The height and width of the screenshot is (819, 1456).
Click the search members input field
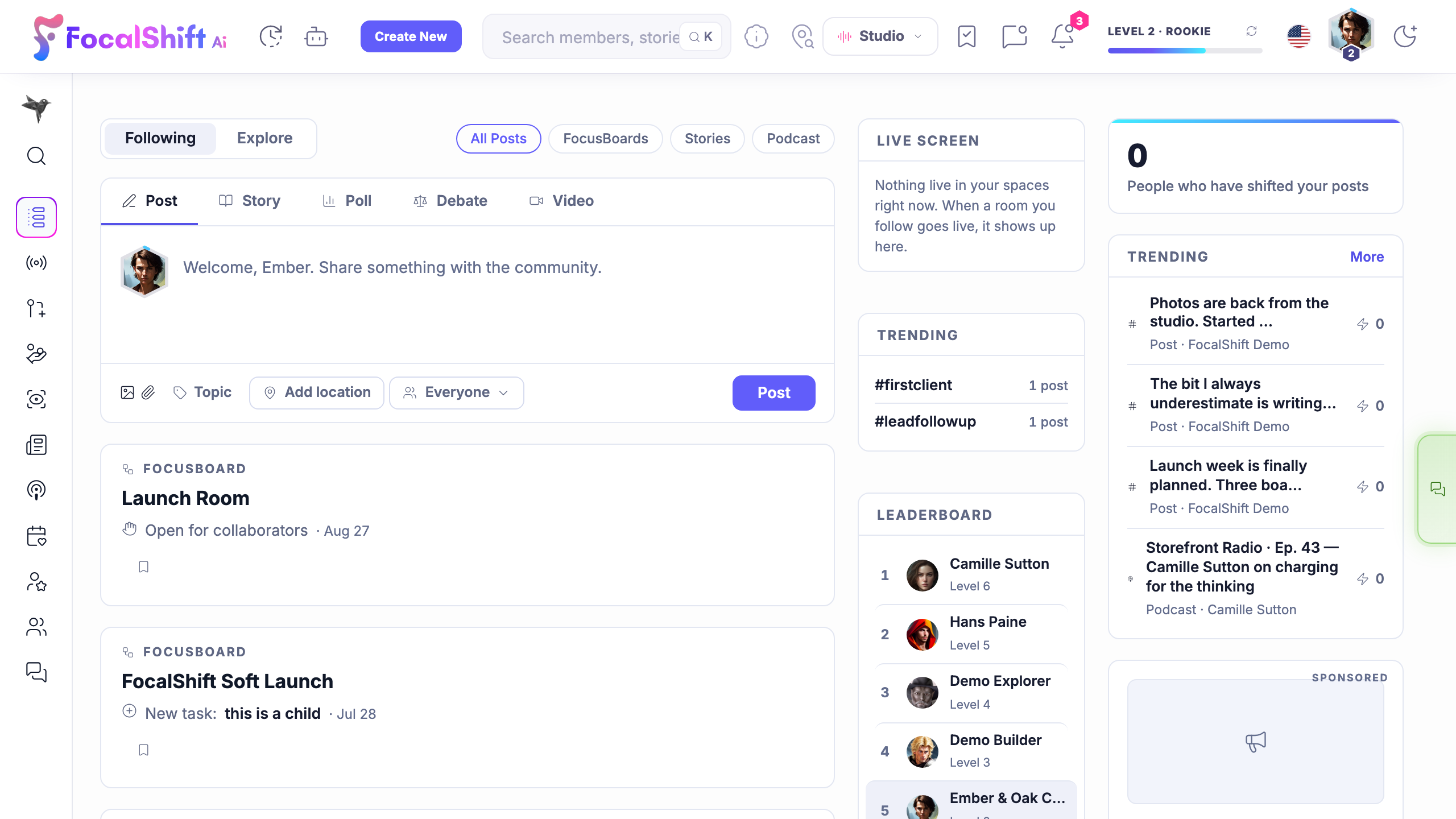pos(607,37)
